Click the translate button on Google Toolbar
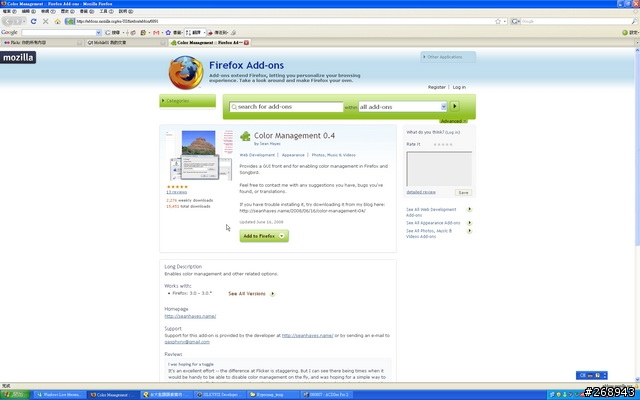640x400 pixels. point(195,32)
